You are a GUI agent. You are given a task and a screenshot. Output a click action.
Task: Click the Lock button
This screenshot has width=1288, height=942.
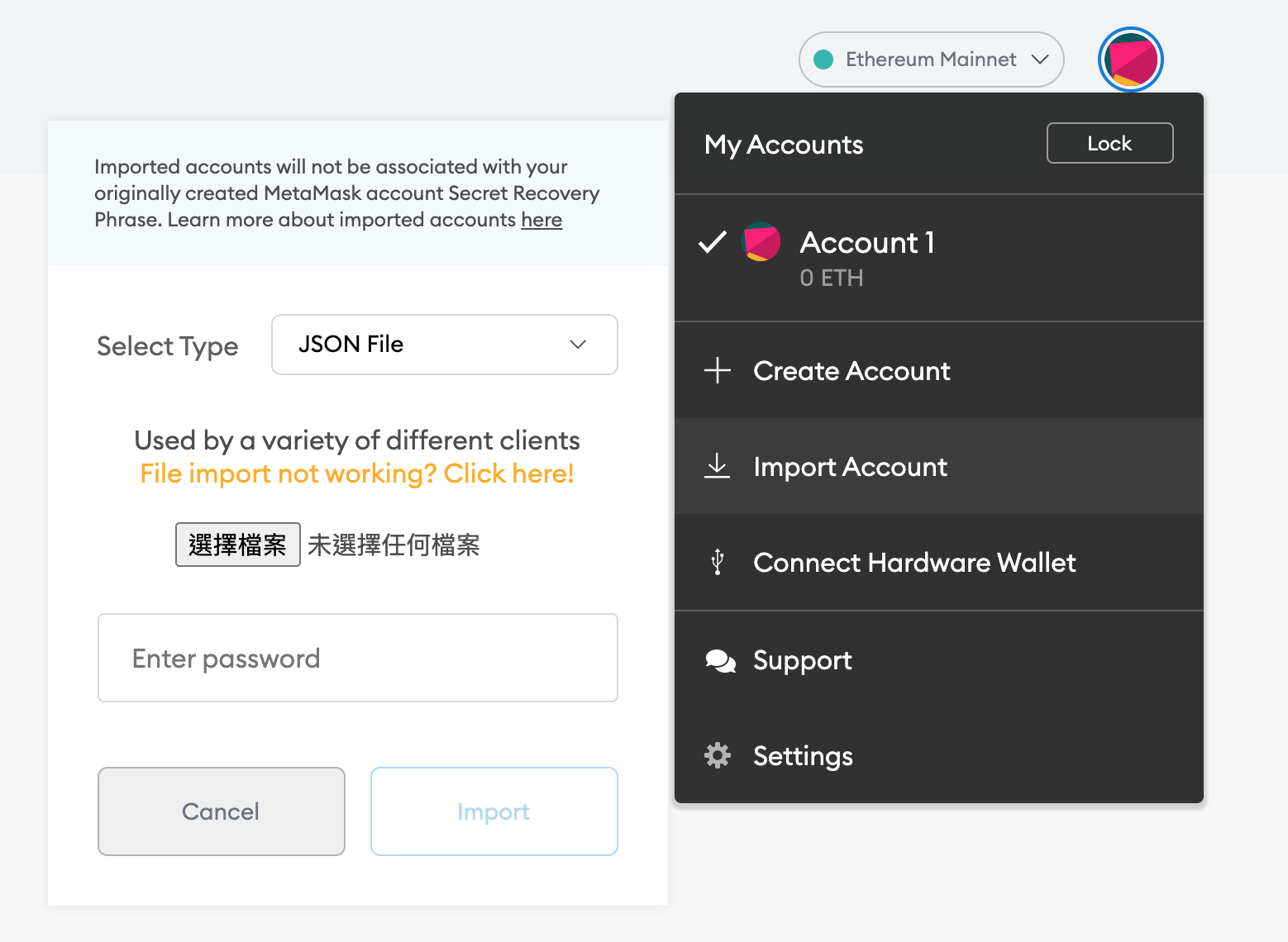coord(1109,143)
